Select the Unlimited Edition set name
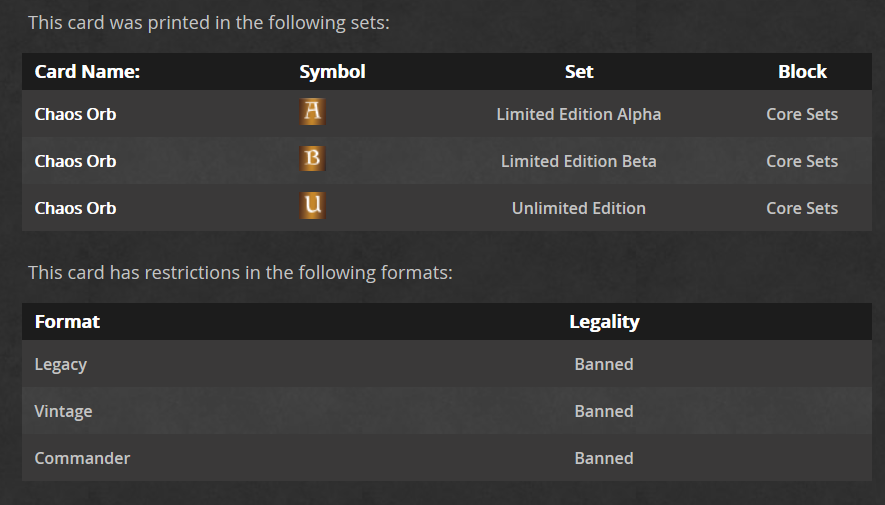This screenshot has width=885, height=505. tap(578, 208)
